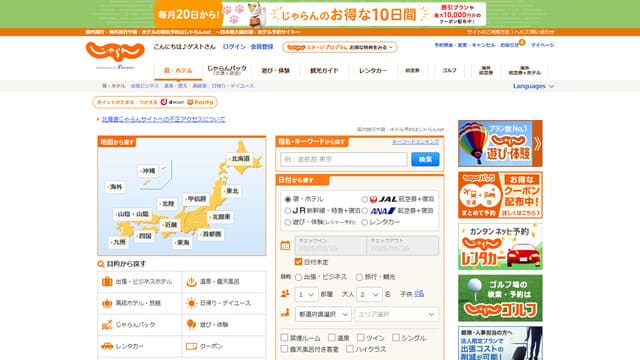Check the 温泉 checkbox
This screenshot has height=360, width=640.
click(332, 338)
